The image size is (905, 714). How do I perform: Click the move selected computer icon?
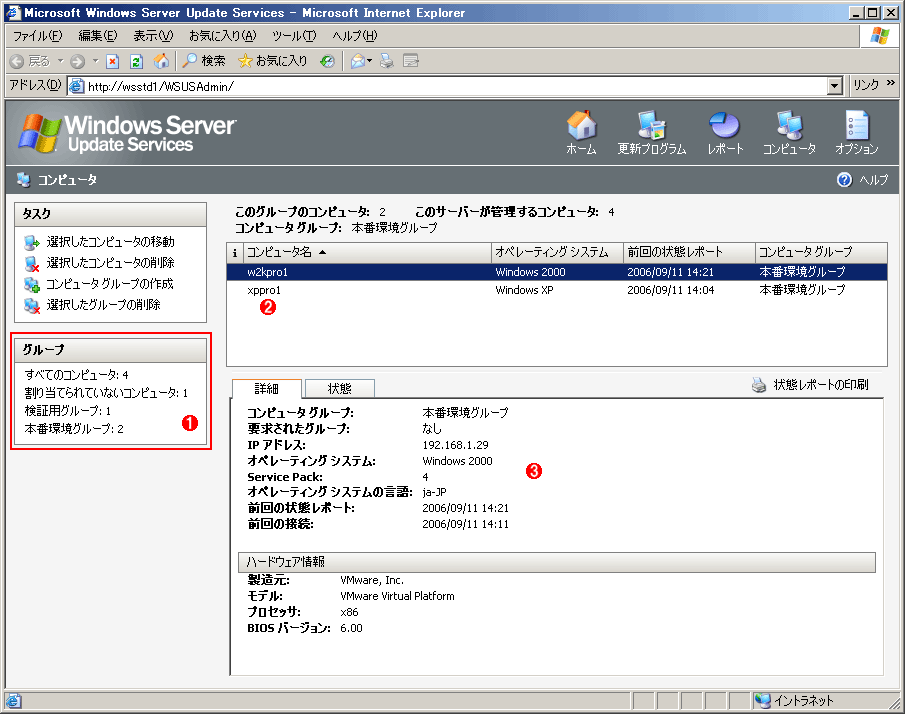tap(32, 242)
